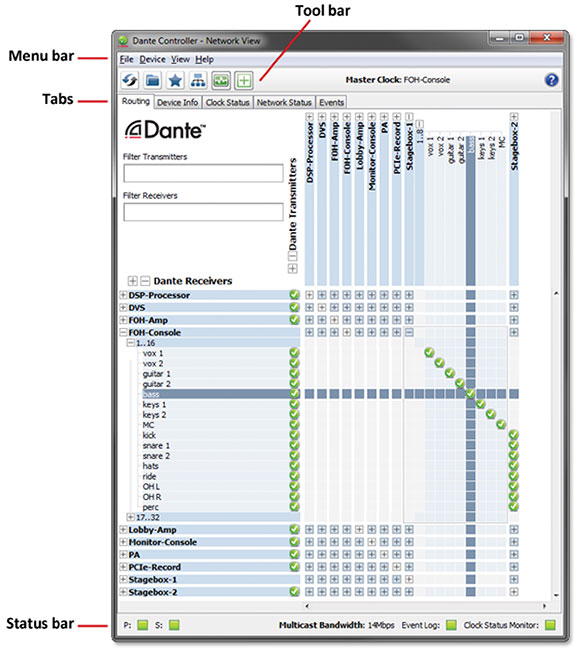Click the green status check beside perc
580x654 pixels.
[294, 507]
